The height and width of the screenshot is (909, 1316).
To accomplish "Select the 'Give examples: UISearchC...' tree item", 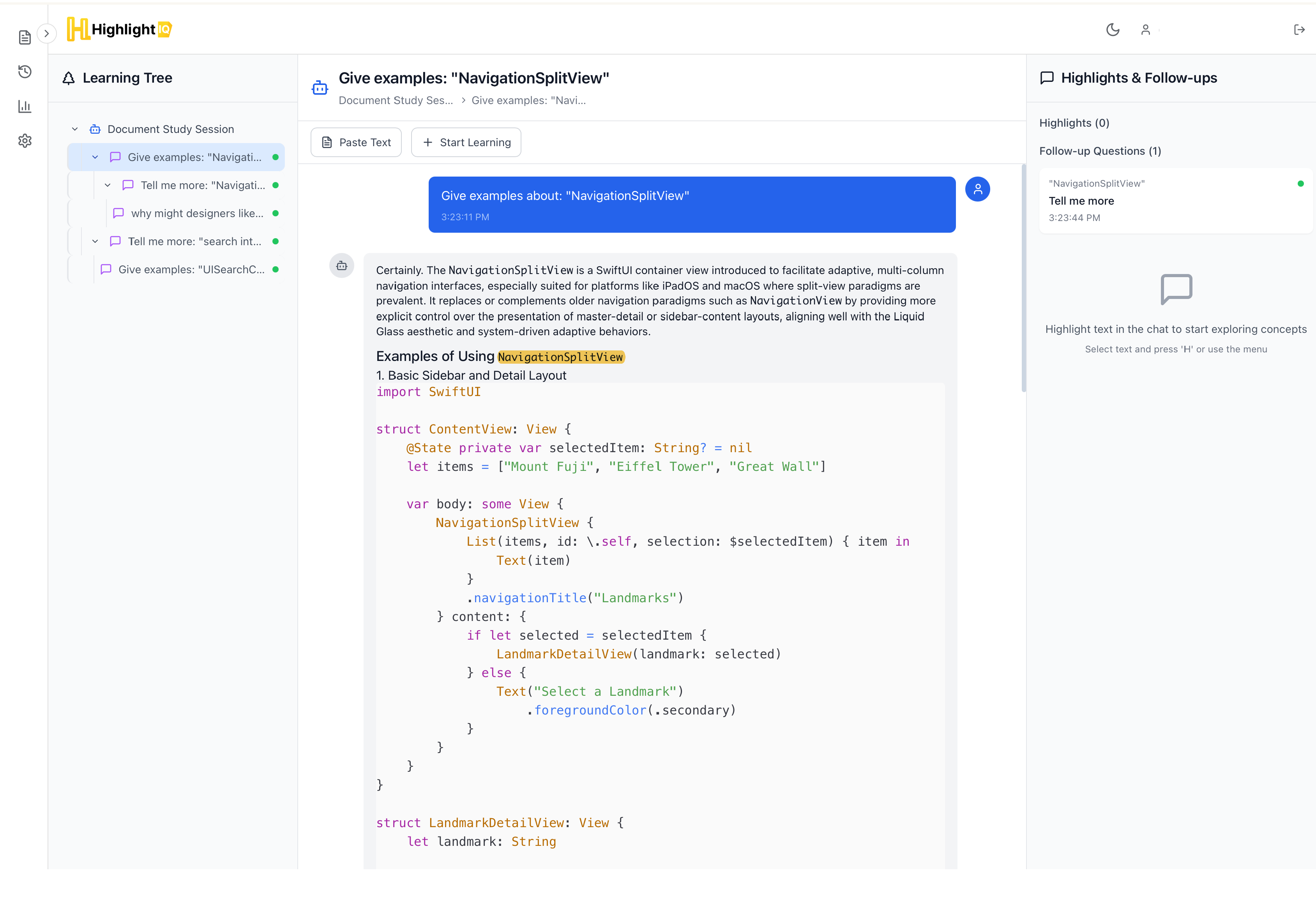I will 191,269.
